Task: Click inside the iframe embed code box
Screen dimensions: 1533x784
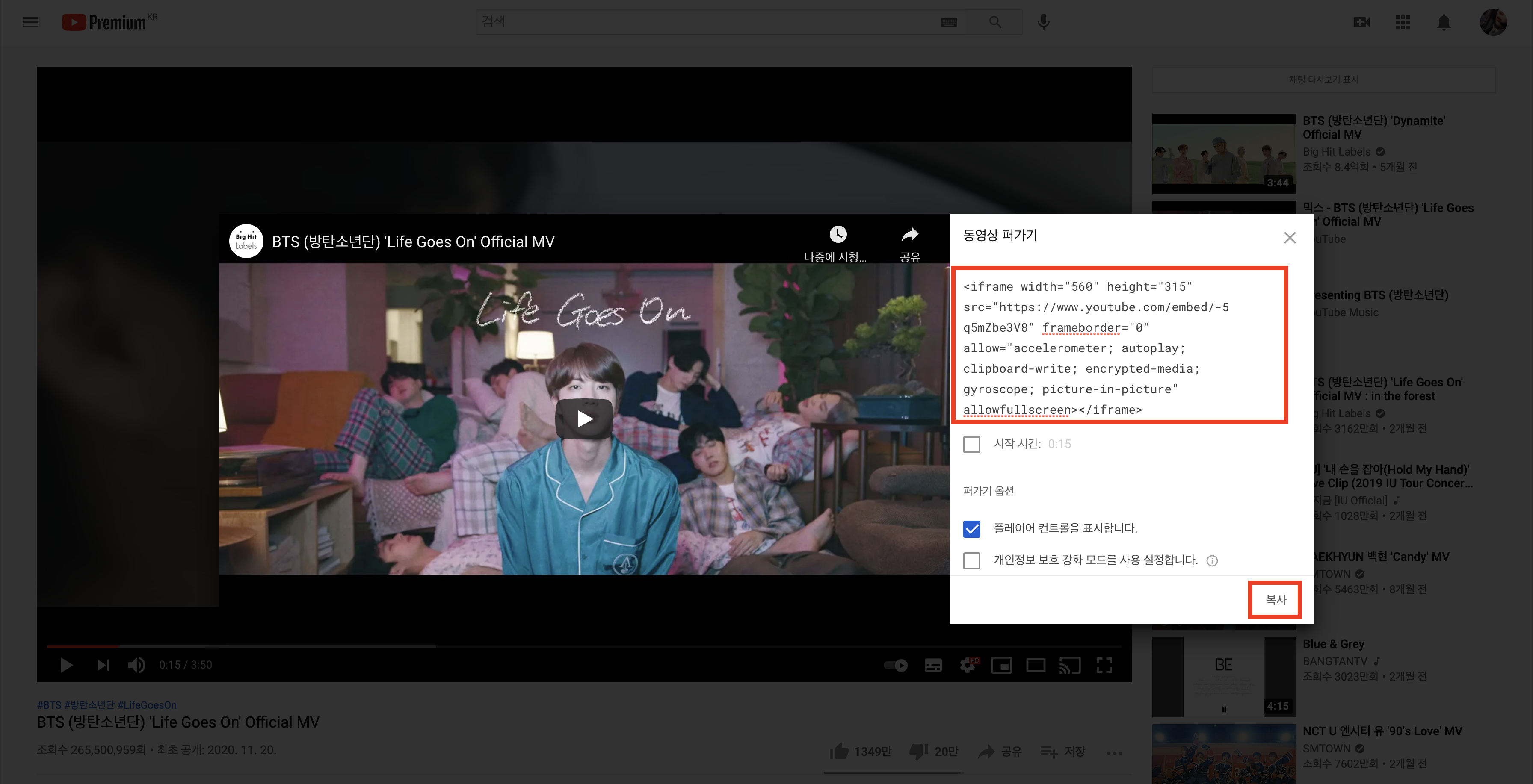Action: (1119, 348)
